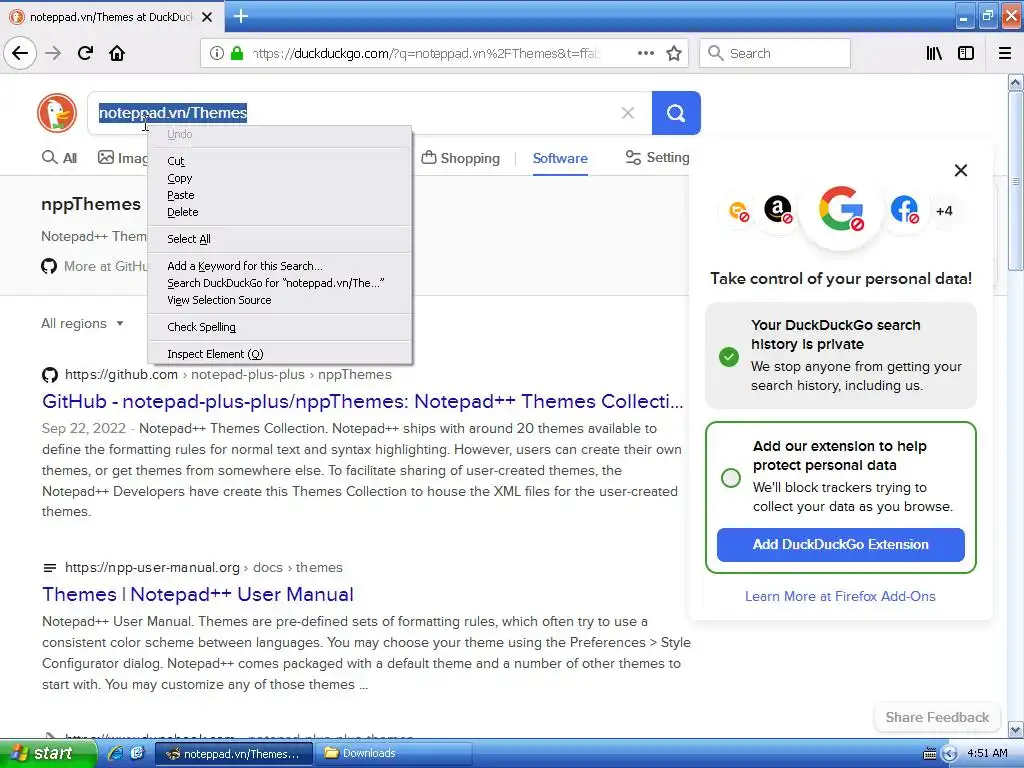Click the system clock 4:51 AM
Image resolution: width=1024 pixels, height=768 pixels.
pyautogui.click(x=987, y=753)
